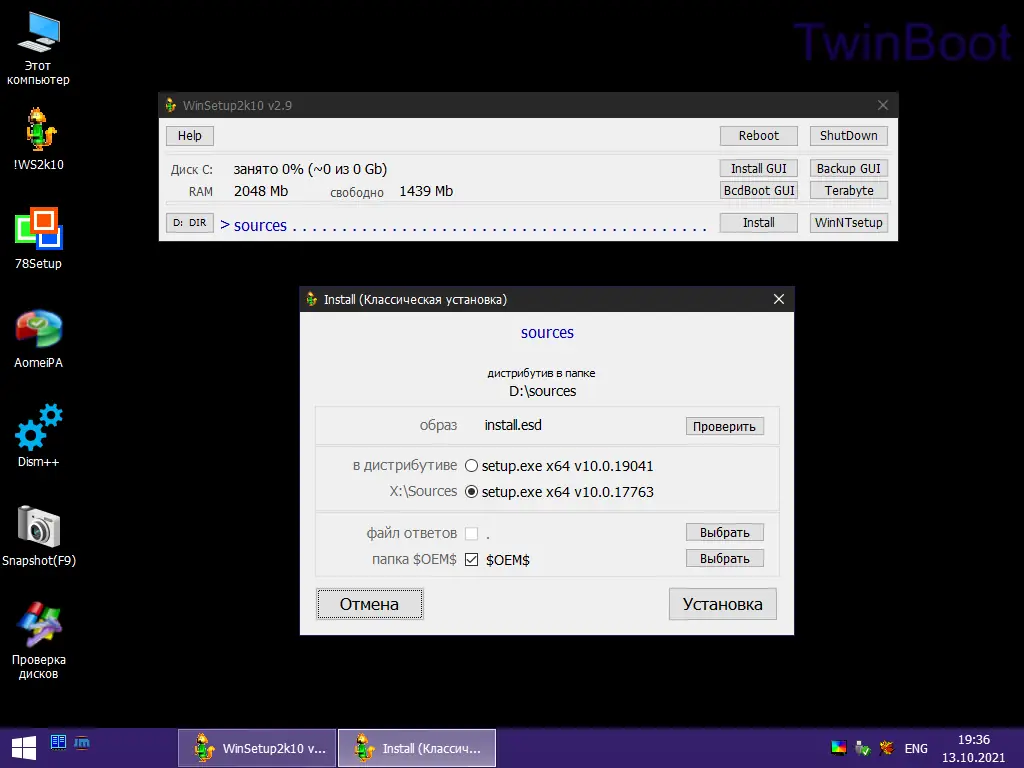Click the 'занято 0% (~0 из 0 Gb)' disk text

click(x=310, y=169)
